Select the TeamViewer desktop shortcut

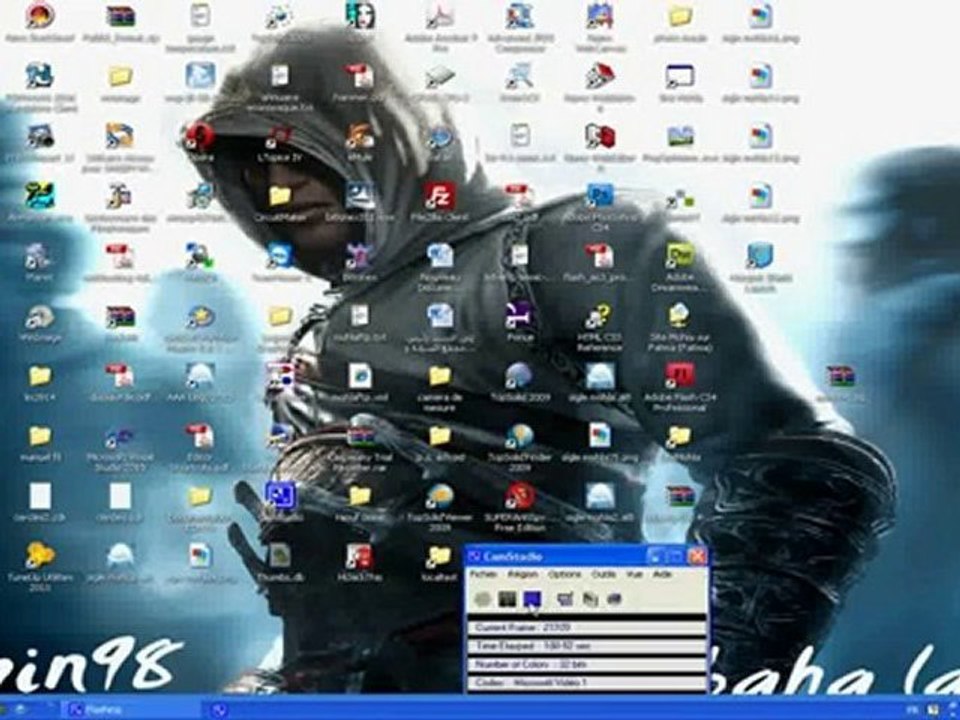(280, 261)
